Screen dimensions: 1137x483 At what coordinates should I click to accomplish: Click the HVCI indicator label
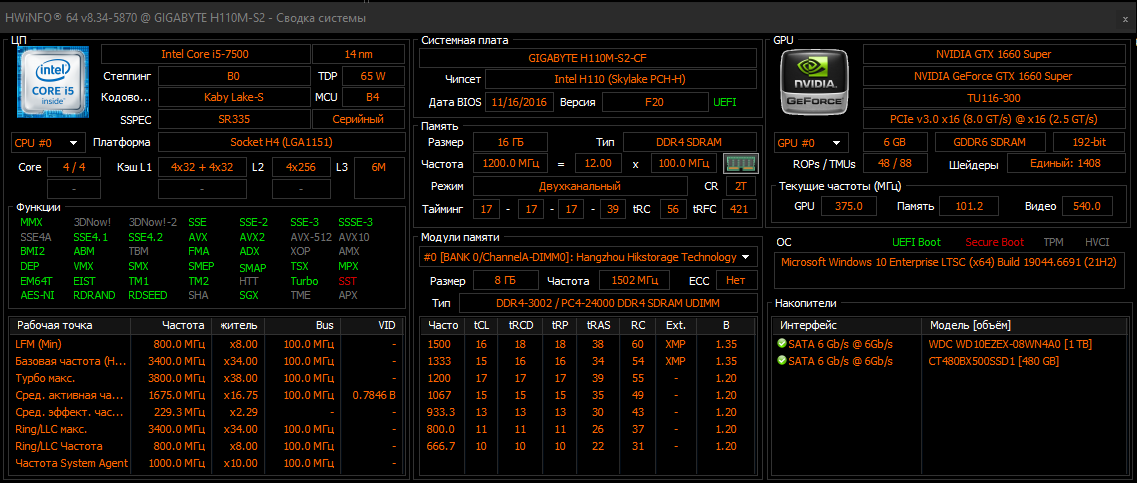[x=1096, y=242]
